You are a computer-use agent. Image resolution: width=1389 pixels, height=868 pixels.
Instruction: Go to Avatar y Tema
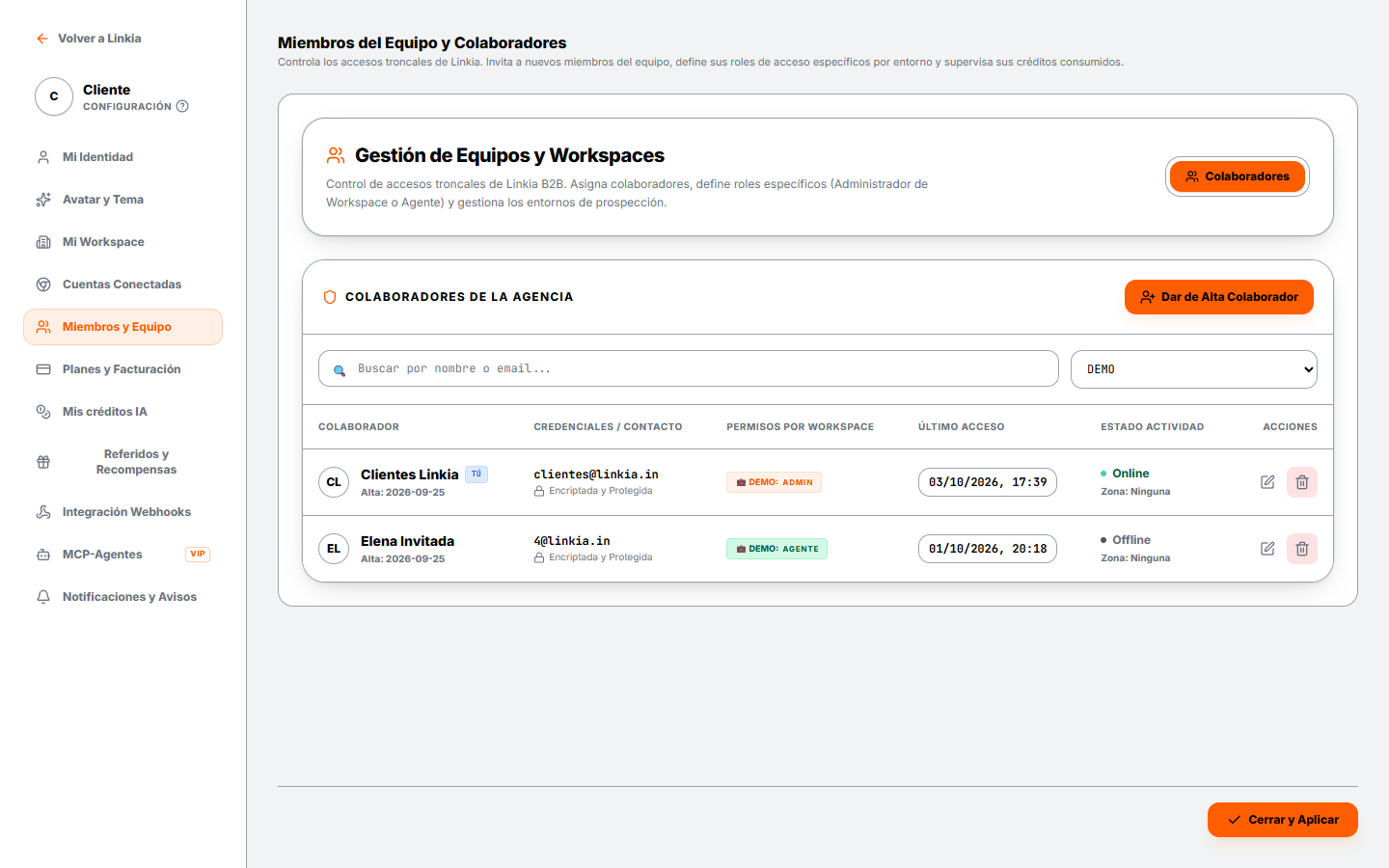click(x=123, y=200)
